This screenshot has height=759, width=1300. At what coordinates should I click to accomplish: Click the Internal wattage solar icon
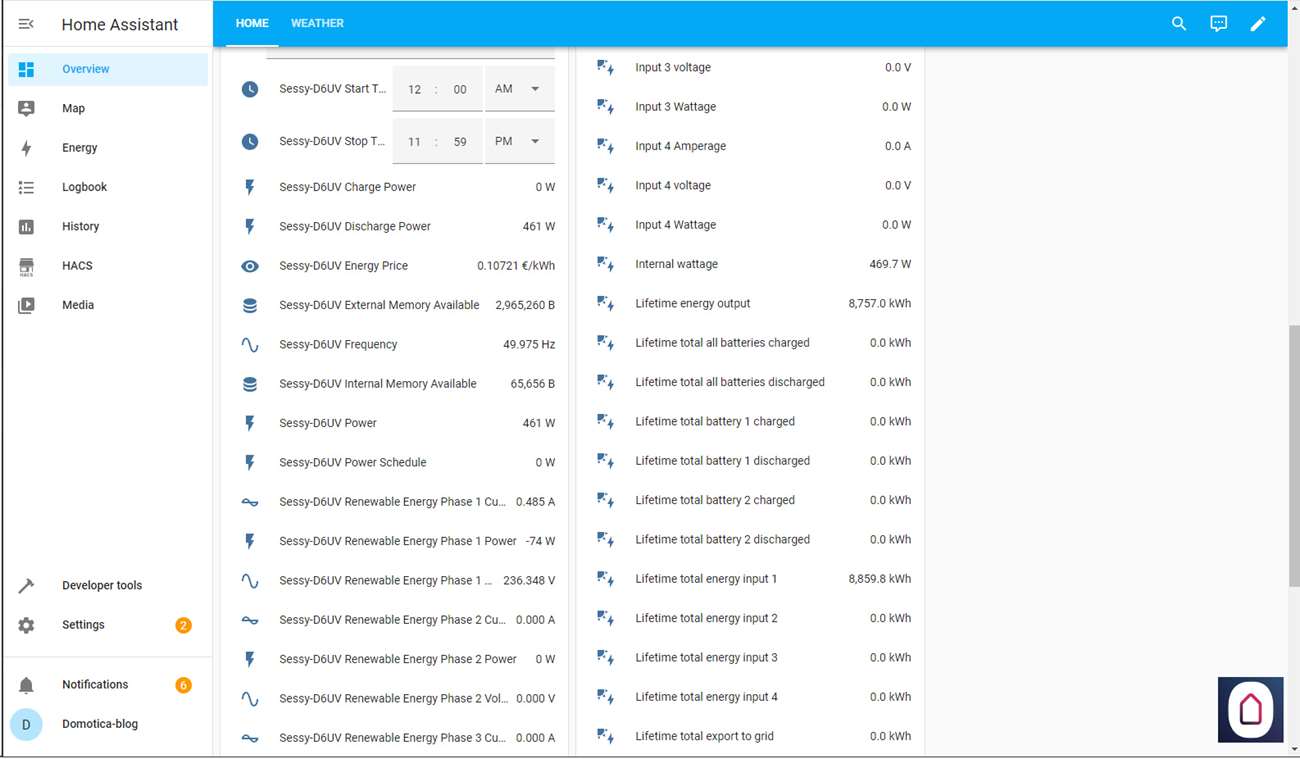coord(605,264)
